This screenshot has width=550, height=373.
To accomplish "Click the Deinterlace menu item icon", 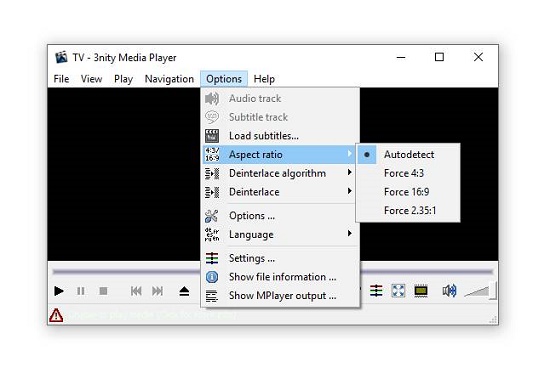I will click(x=212, y=192).
